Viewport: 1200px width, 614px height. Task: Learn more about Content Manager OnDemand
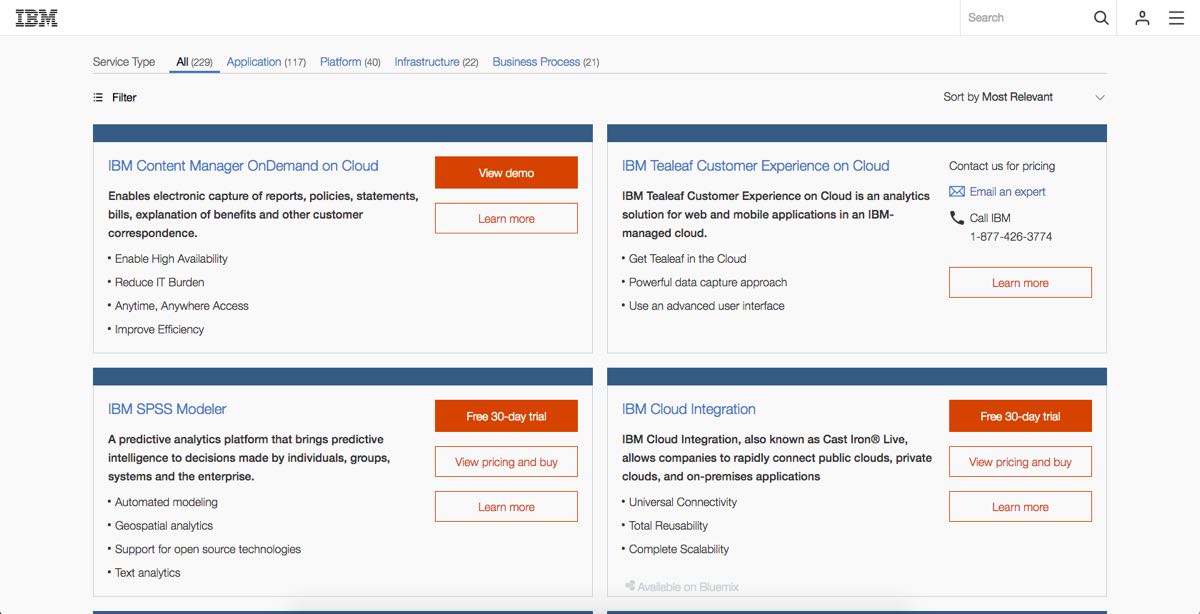click(506, 218)
